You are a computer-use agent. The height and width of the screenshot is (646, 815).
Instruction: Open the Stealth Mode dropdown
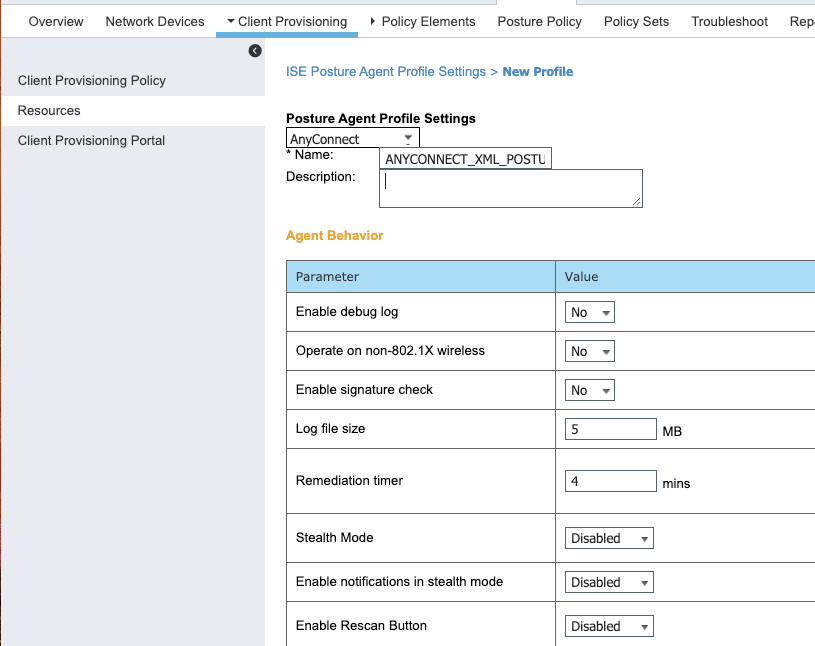[x=608, y=539]
